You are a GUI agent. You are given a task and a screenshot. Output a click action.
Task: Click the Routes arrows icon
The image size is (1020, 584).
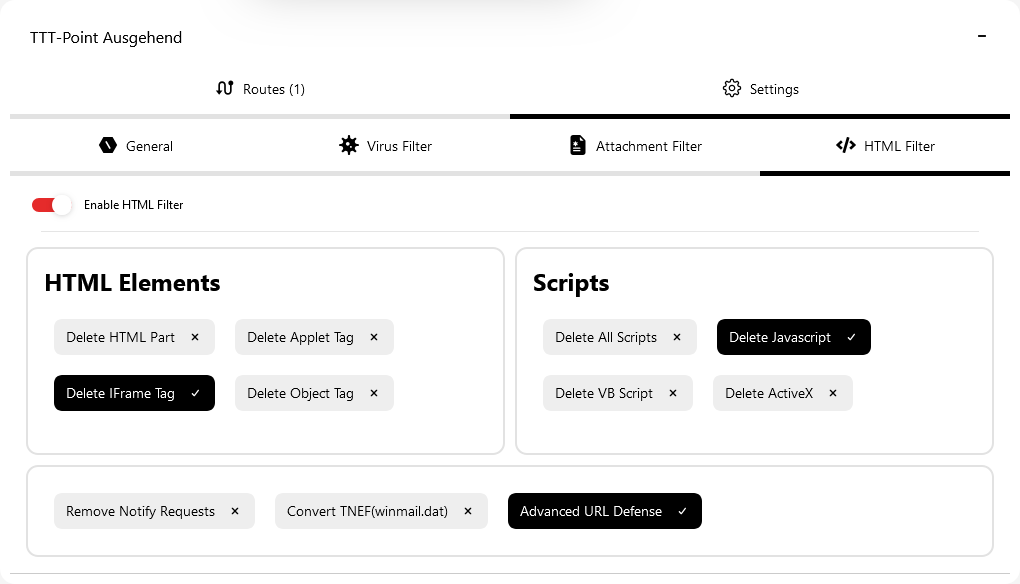225,89
